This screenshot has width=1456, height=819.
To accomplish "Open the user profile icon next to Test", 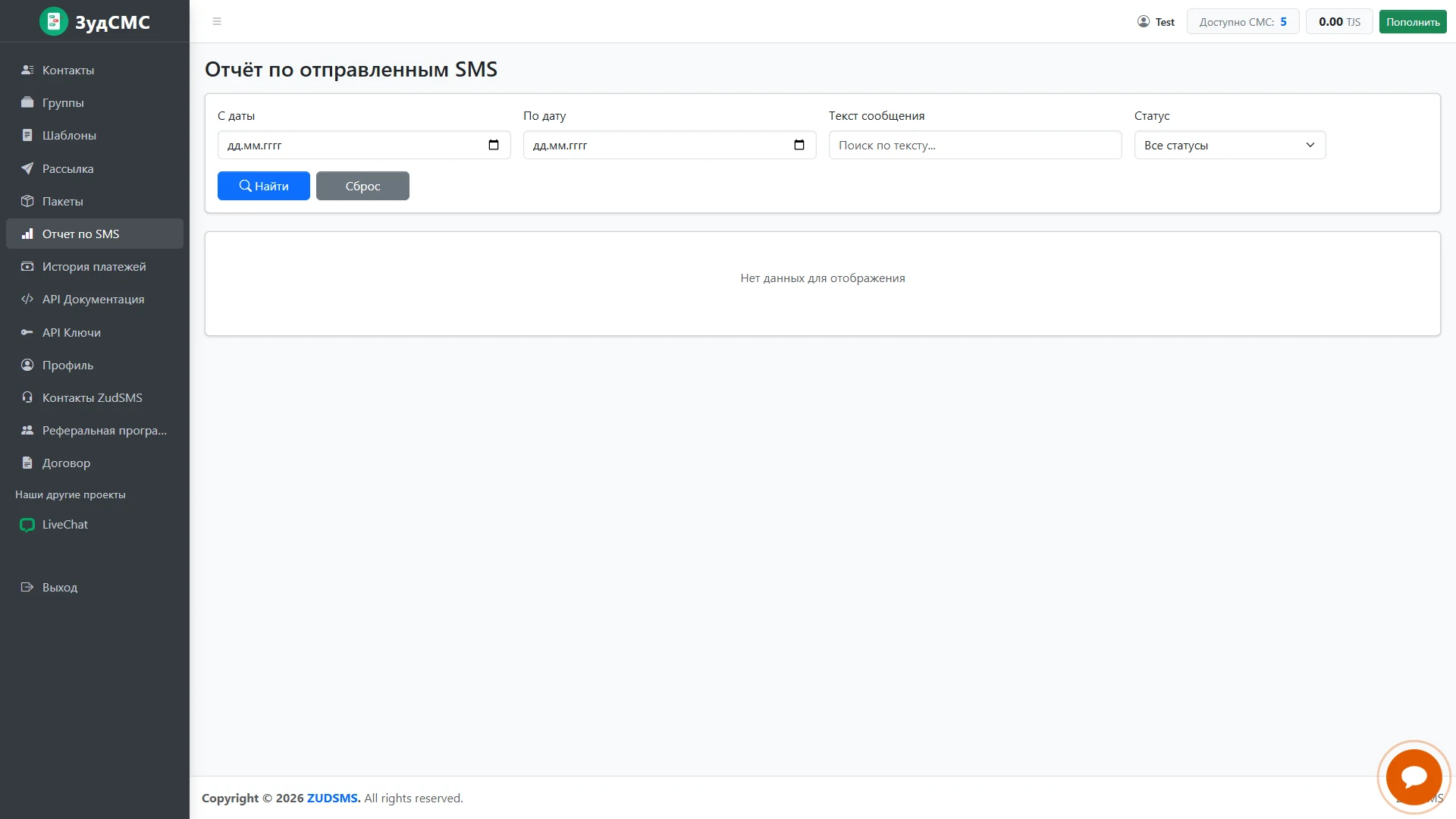I will 1144,21.
